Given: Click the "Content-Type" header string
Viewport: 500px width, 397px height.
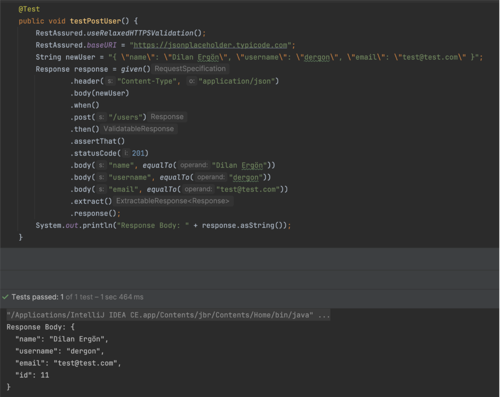Looking at the screenshot, I should [146, 81].
